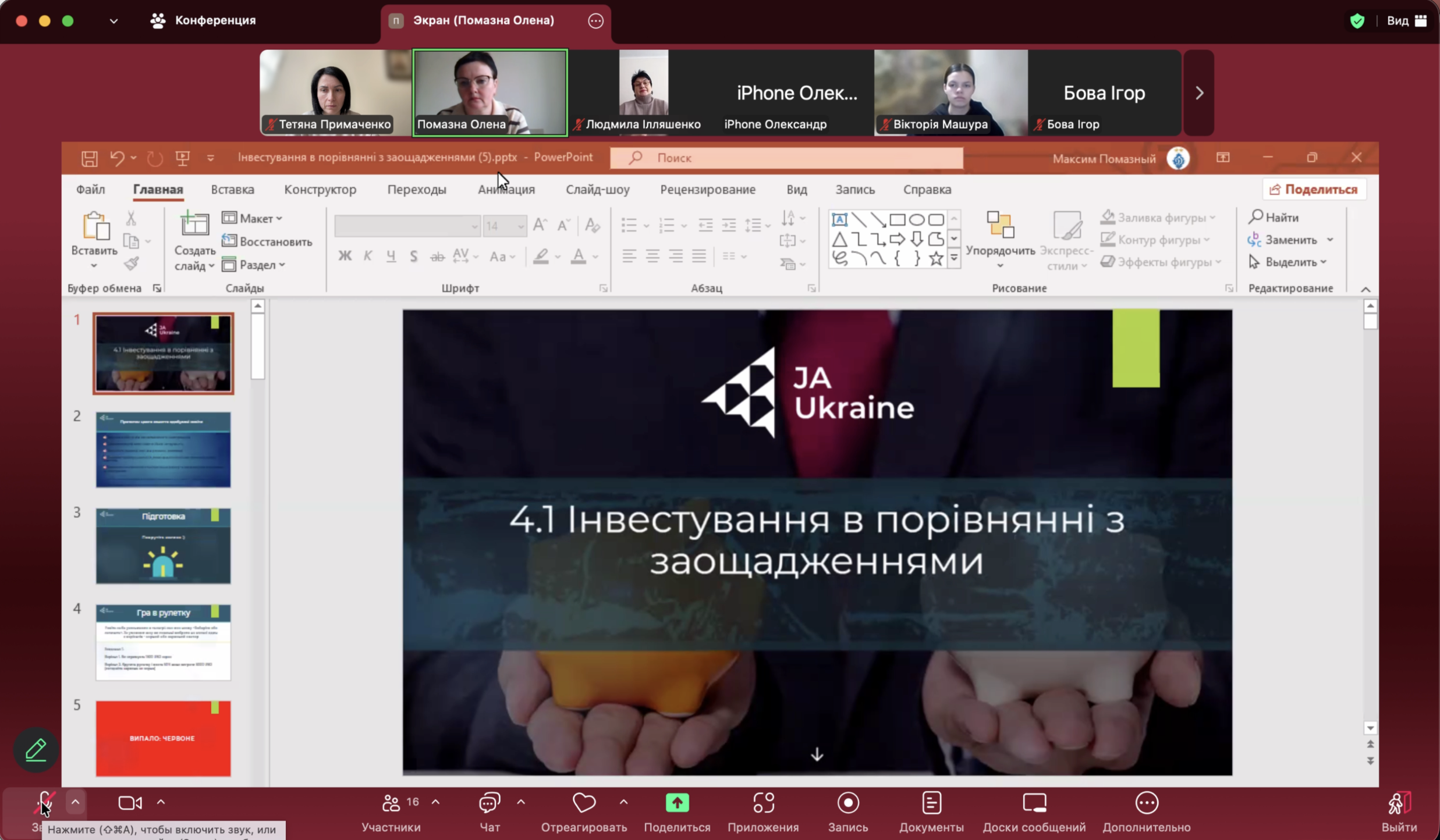
Task: Show next participants with right chevron
Action: (1199, 93)
